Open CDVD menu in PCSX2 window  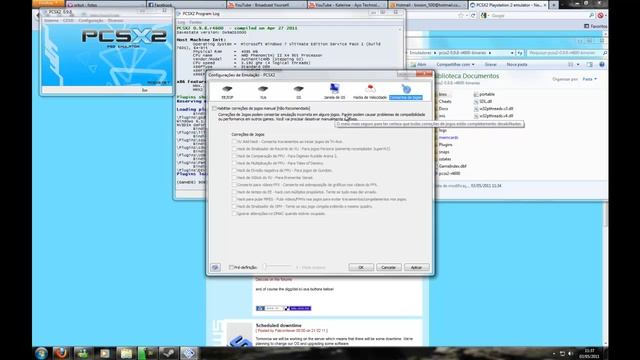[68, 20]
